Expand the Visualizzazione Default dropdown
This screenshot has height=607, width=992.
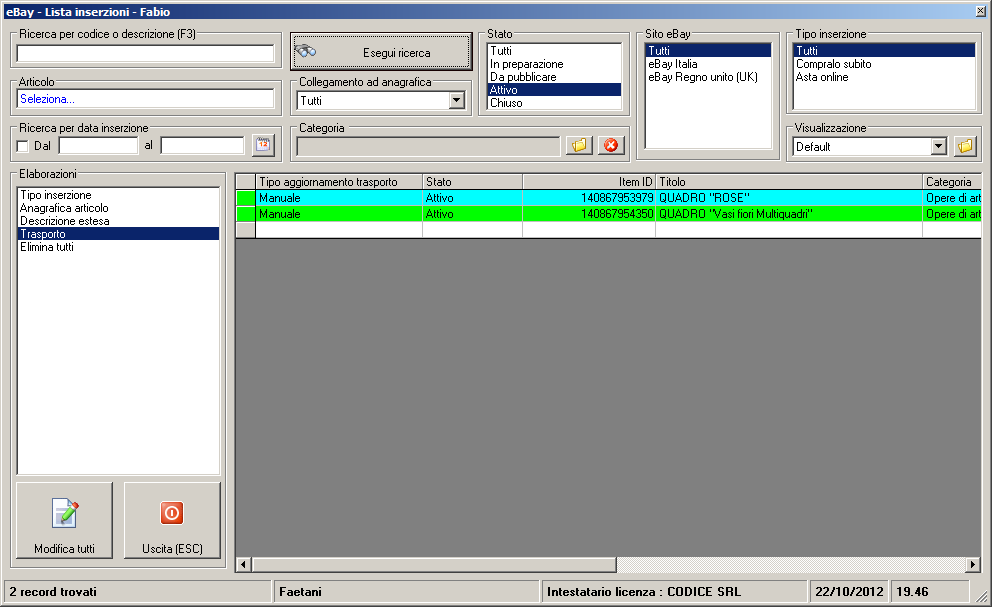939,146
